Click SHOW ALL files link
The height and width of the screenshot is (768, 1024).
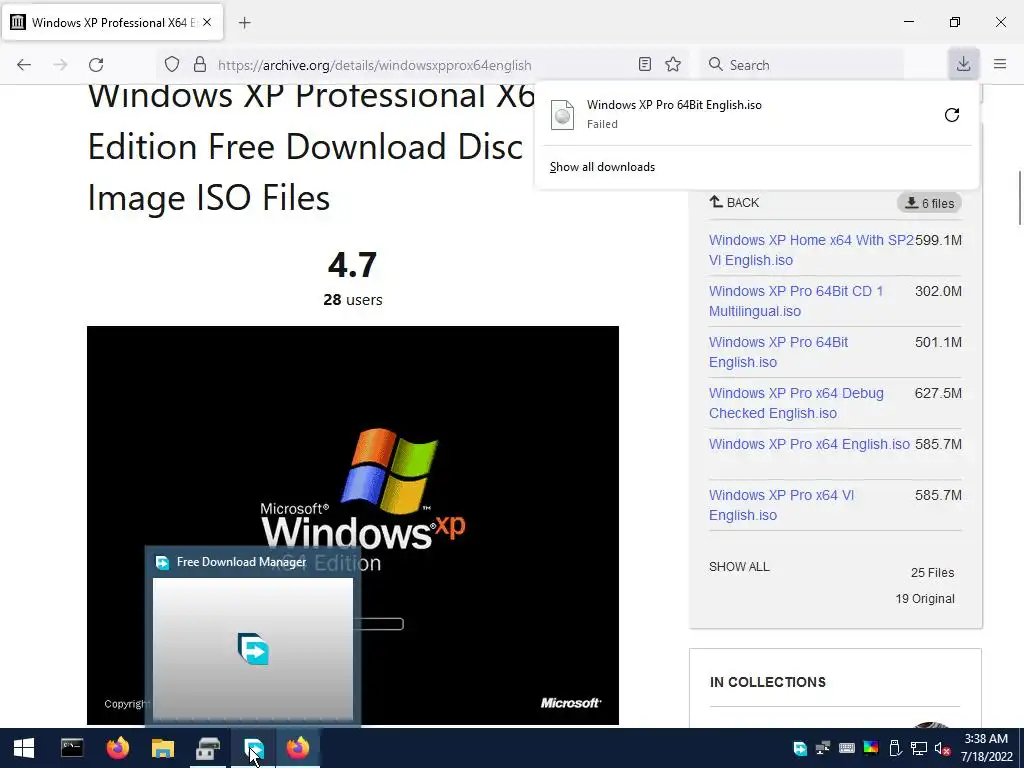click(x=739, y=567)
